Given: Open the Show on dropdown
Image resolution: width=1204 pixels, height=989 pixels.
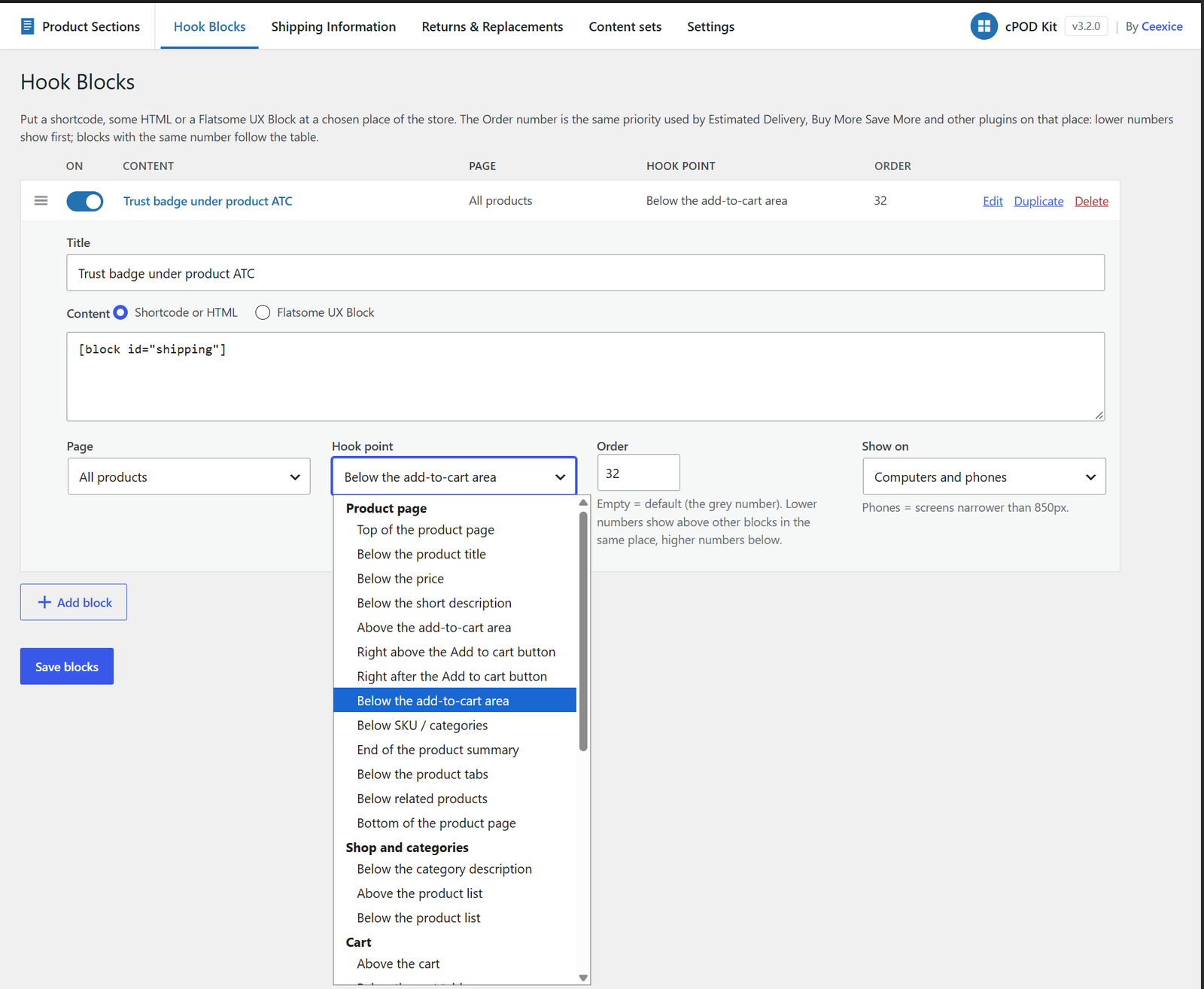Looking at the screenshot, I should click(x=984, y=476).
